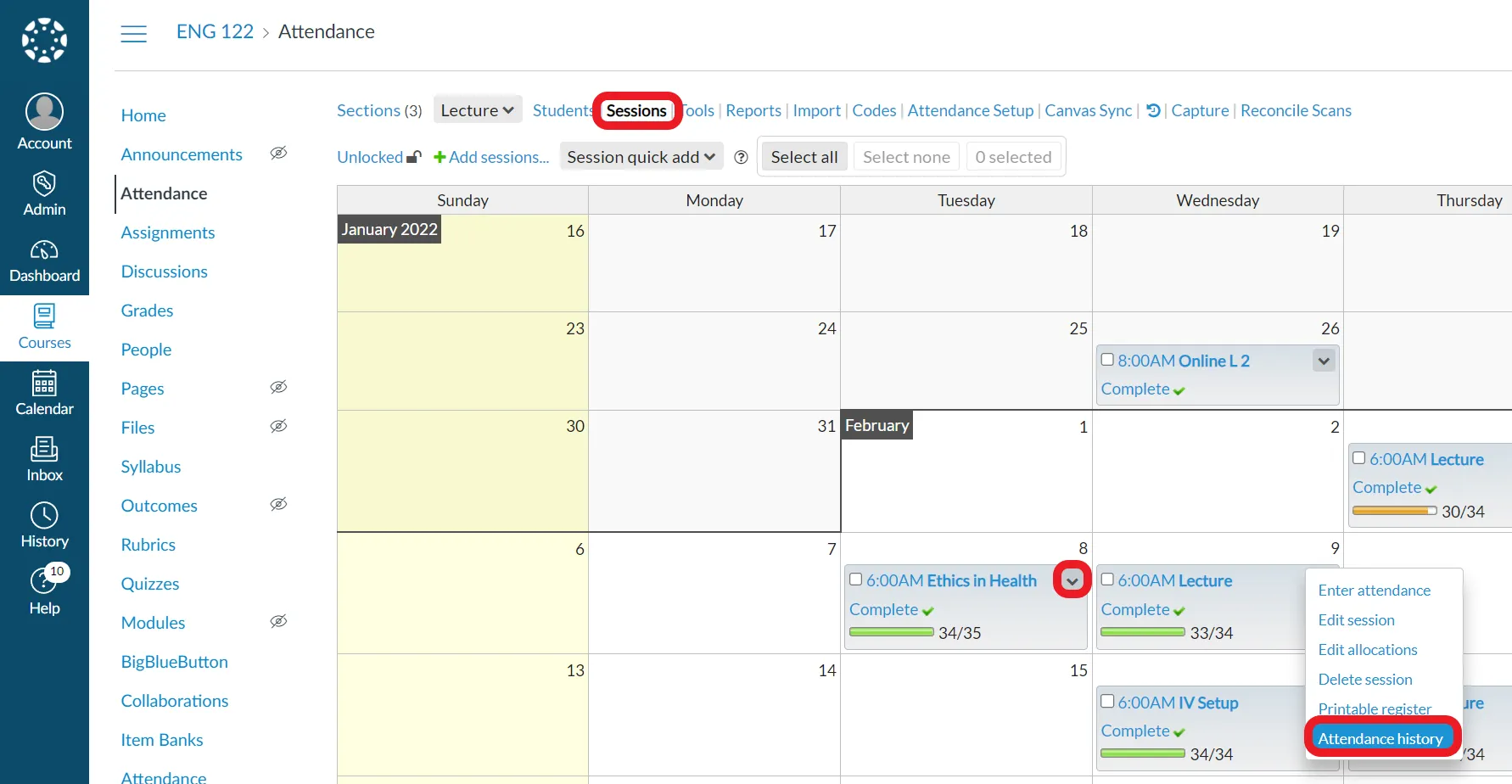Click the Ethics in Health 34/35 progress bar
This screenshot has height=784, width=1512.
coord(891,632)
